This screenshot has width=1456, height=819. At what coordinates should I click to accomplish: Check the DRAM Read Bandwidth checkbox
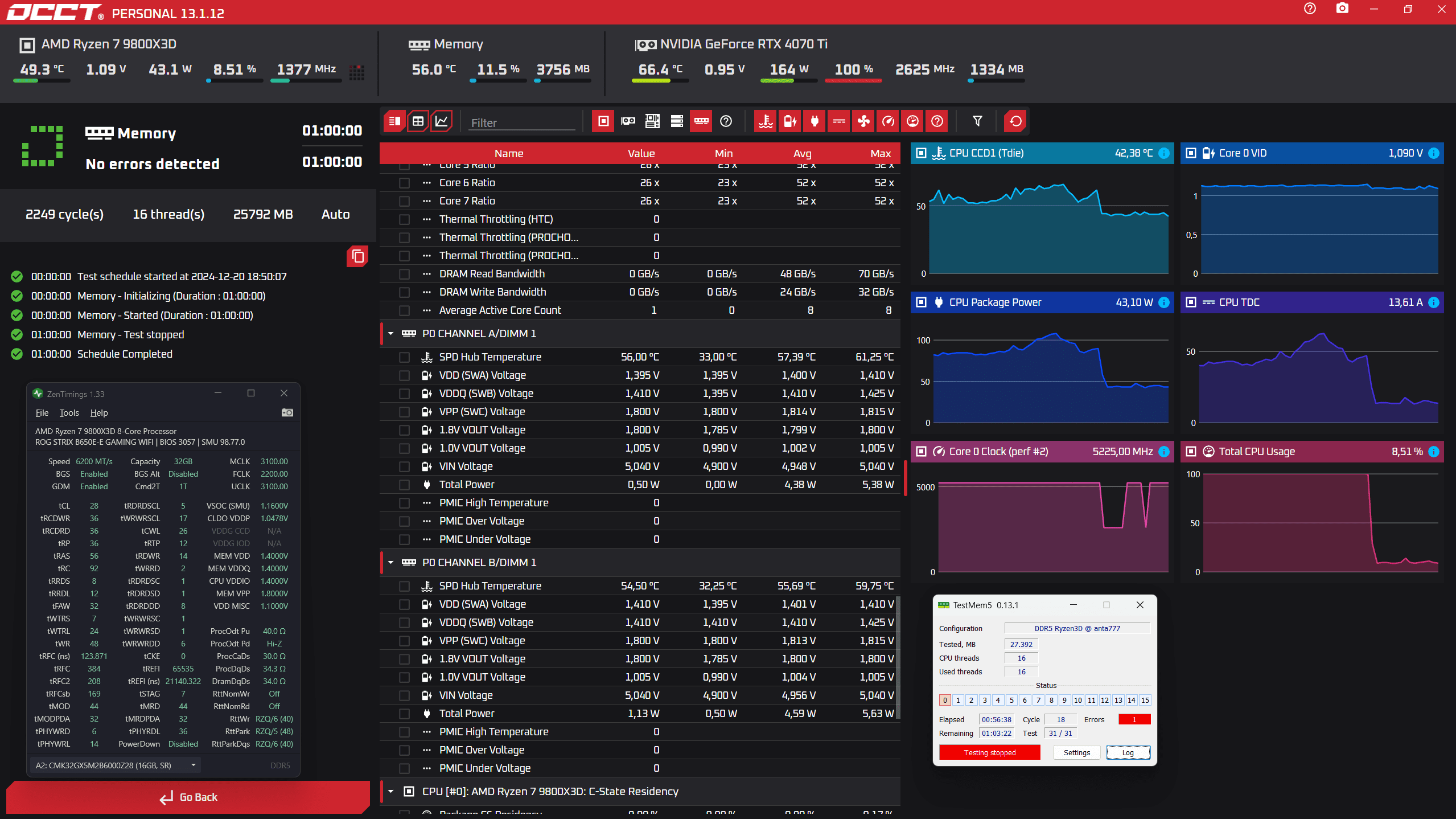[x=405, y=274]
